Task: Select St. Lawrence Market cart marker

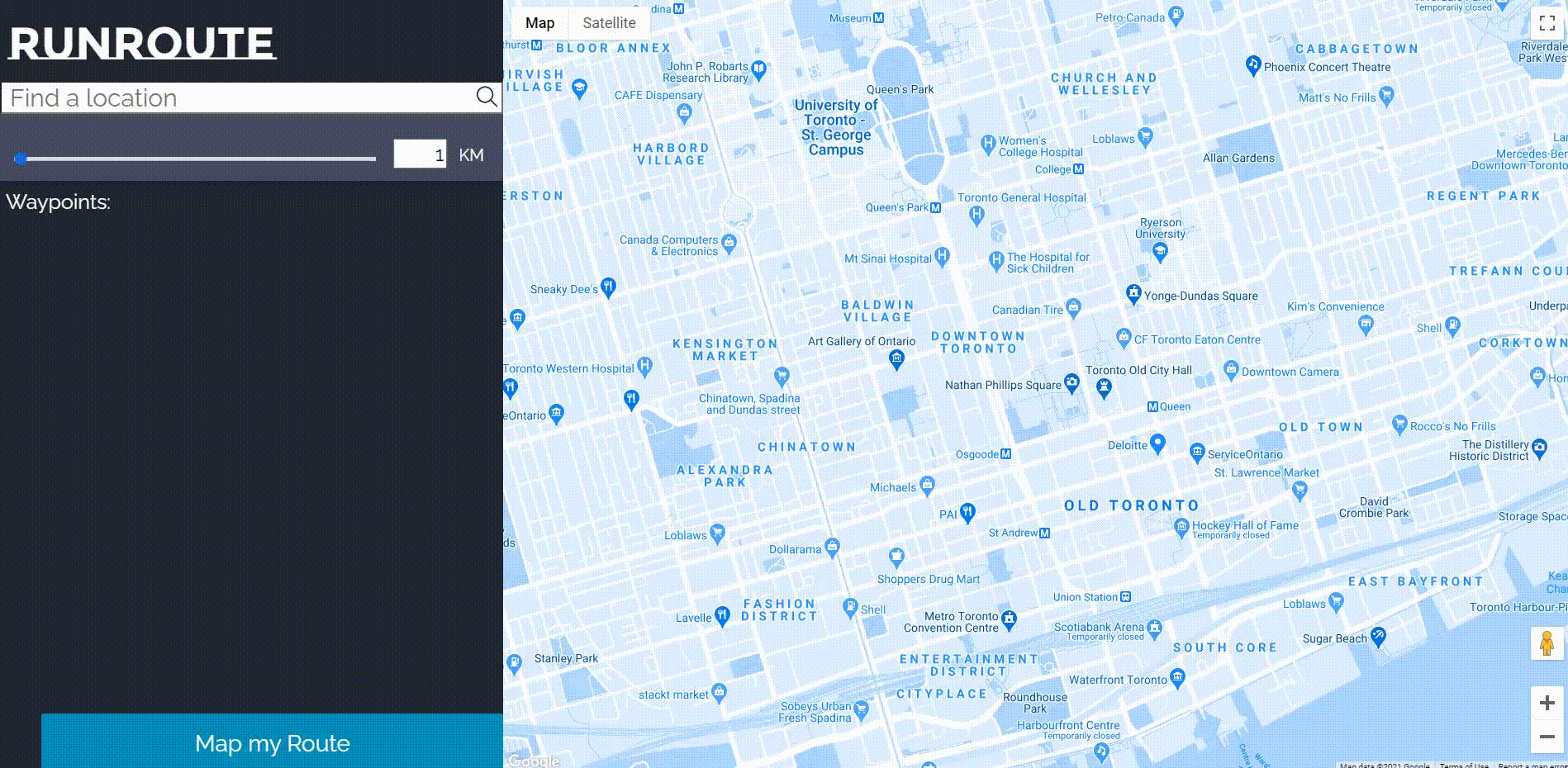Action: coord(1300,491)
